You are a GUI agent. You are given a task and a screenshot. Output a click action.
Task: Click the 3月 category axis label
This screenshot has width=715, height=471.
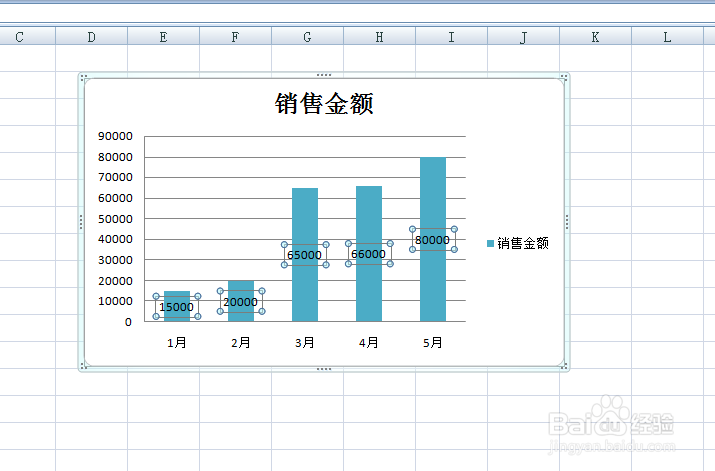[x=305, y=342]
